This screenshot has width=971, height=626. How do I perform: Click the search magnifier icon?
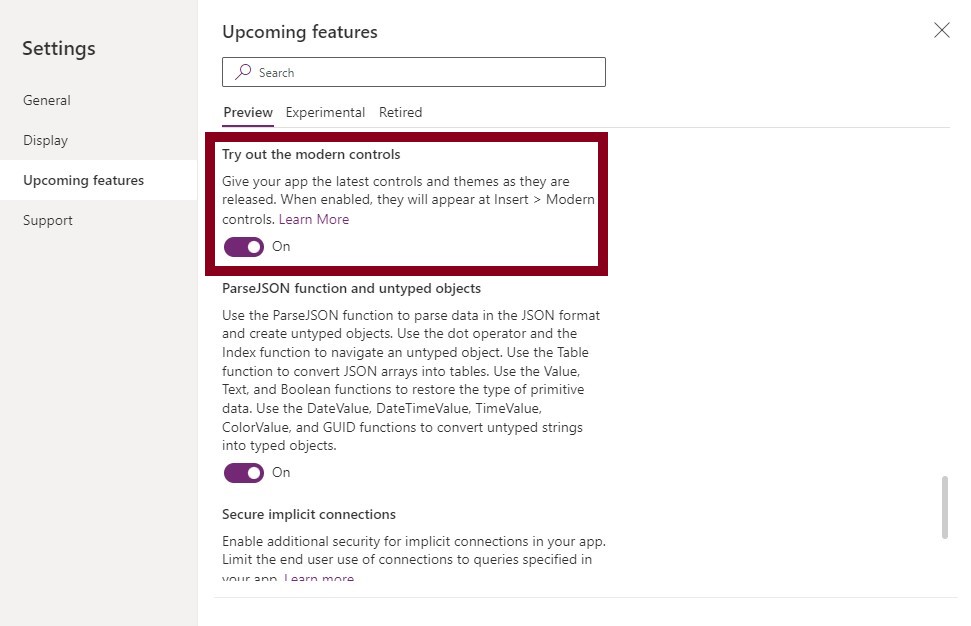(x=242, y=72)
